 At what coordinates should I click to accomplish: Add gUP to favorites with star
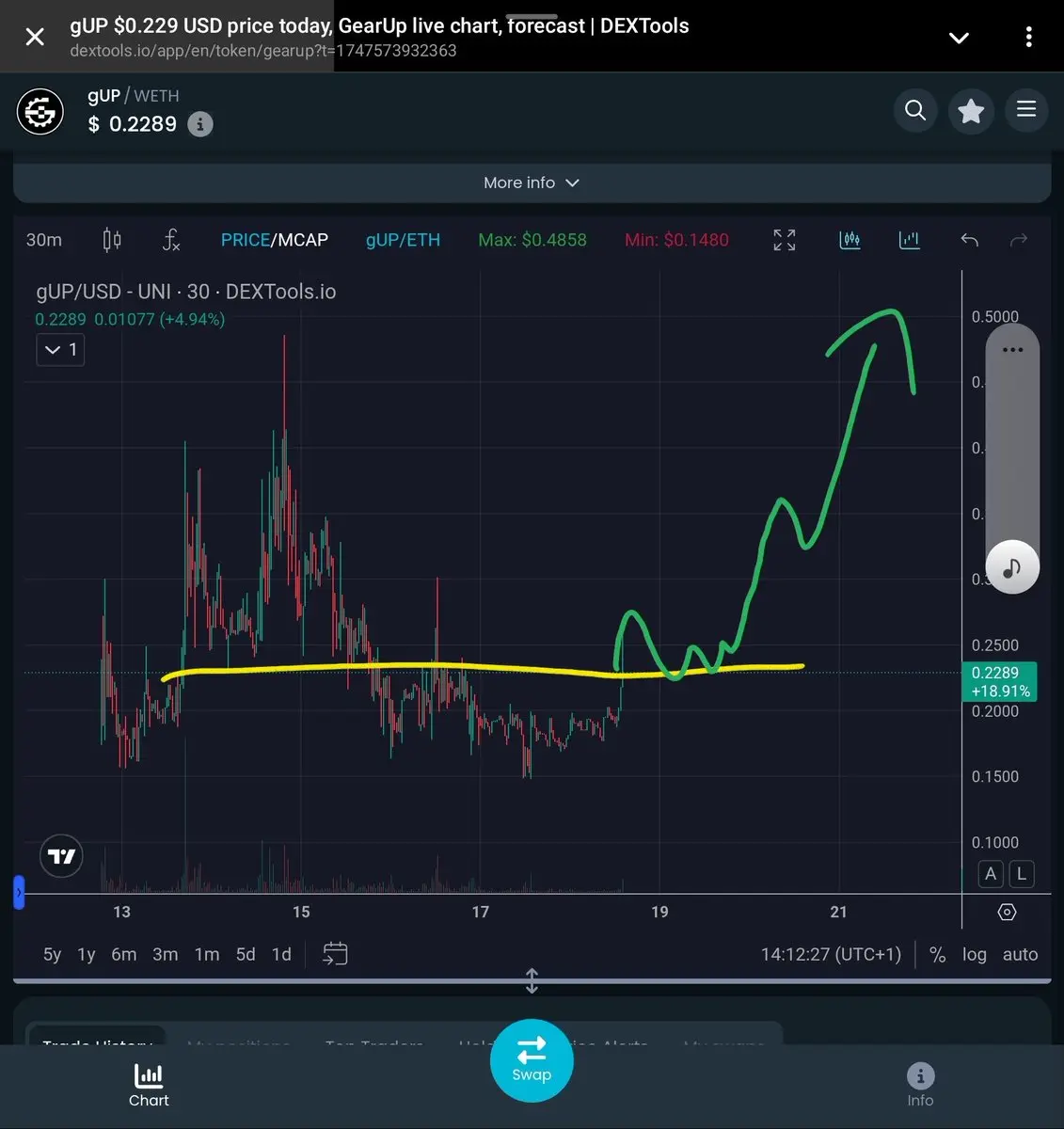click(971, 111)
